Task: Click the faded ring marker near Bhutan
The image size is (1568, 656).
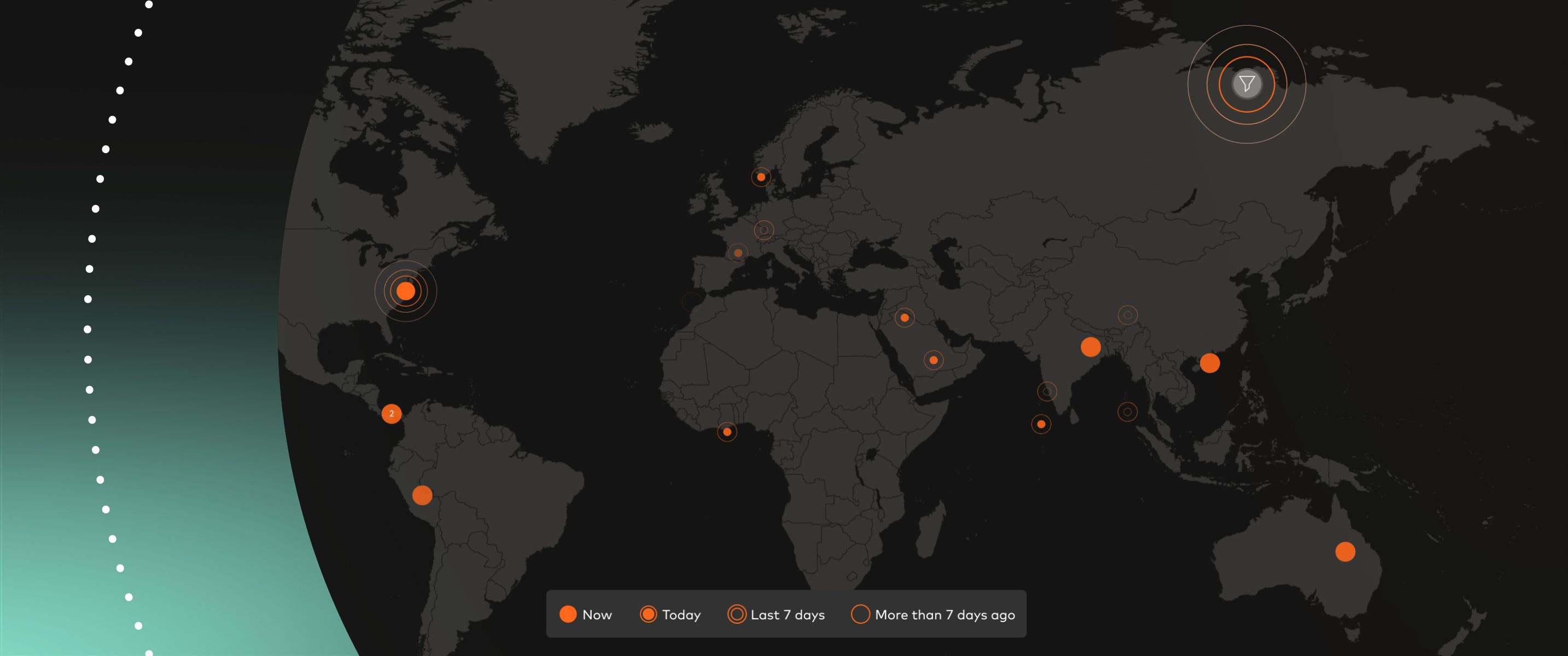Action: pos(1127,315)
